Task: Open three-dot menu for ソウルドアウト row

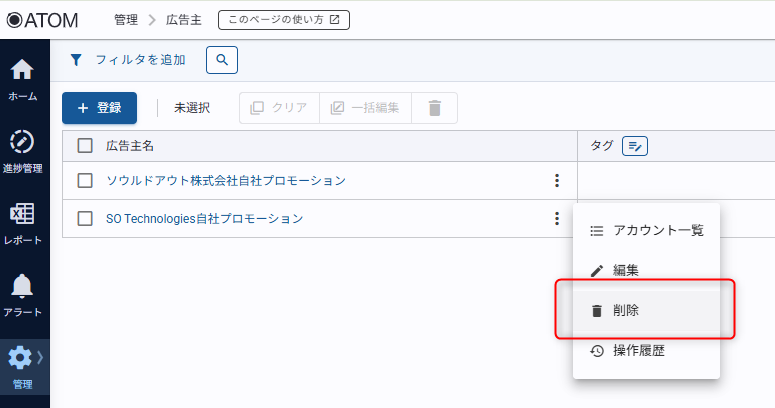Action: 556,181
